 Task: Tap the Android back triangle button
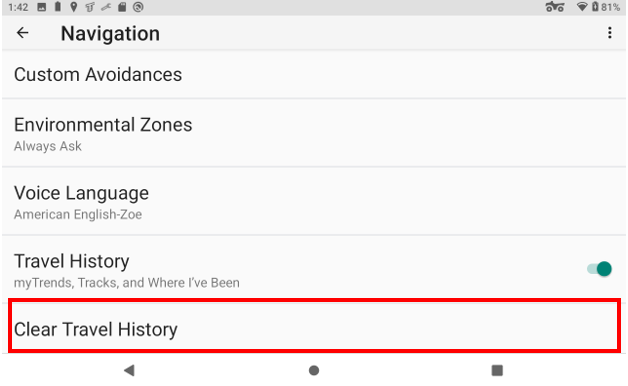coord(129,370)
